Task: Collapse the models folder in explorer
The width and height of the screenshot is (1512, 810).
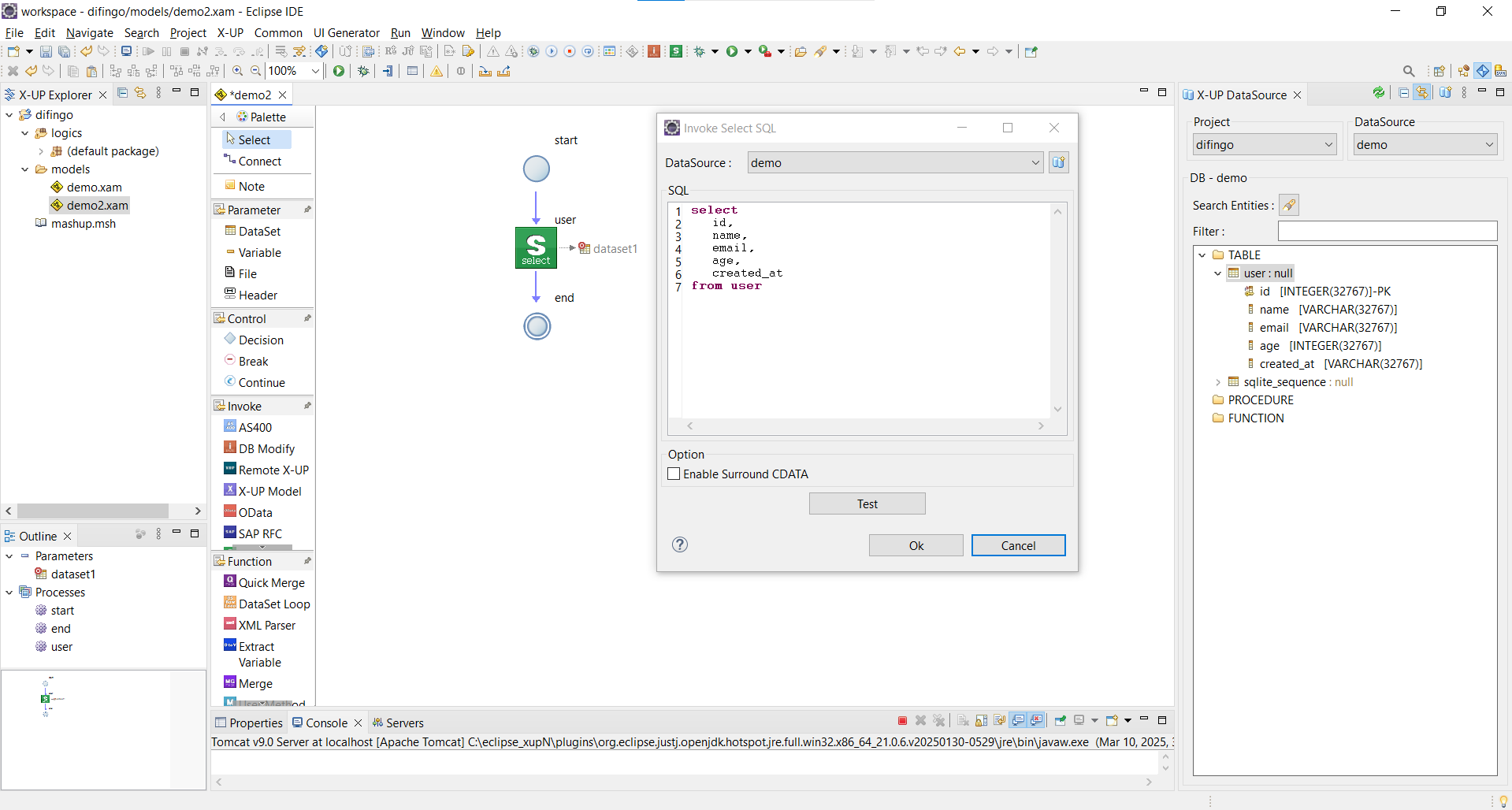Action: (25, 169)
